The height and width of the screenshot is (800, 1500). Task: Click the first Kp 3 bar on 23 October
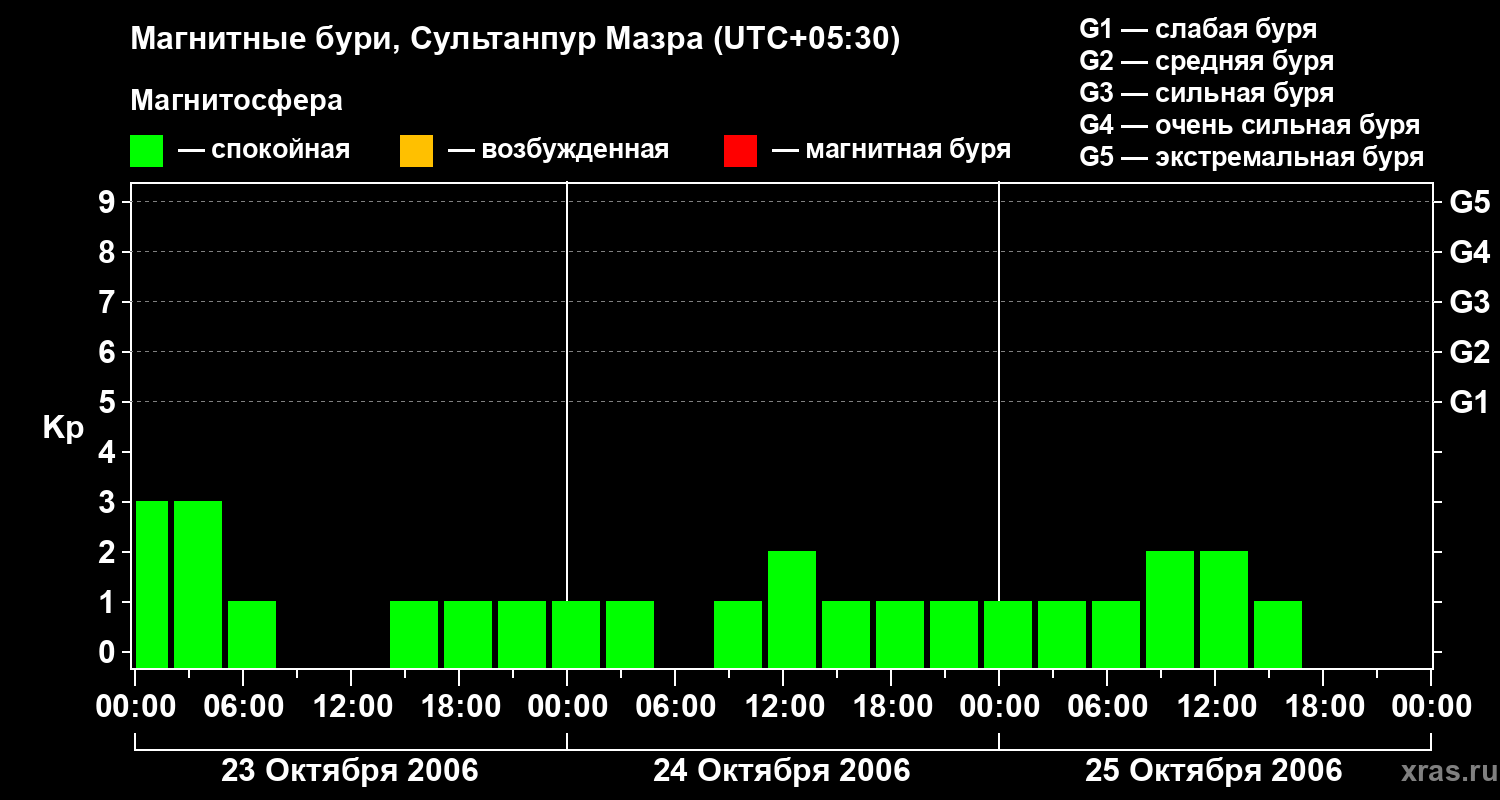[x=152, y=584]
